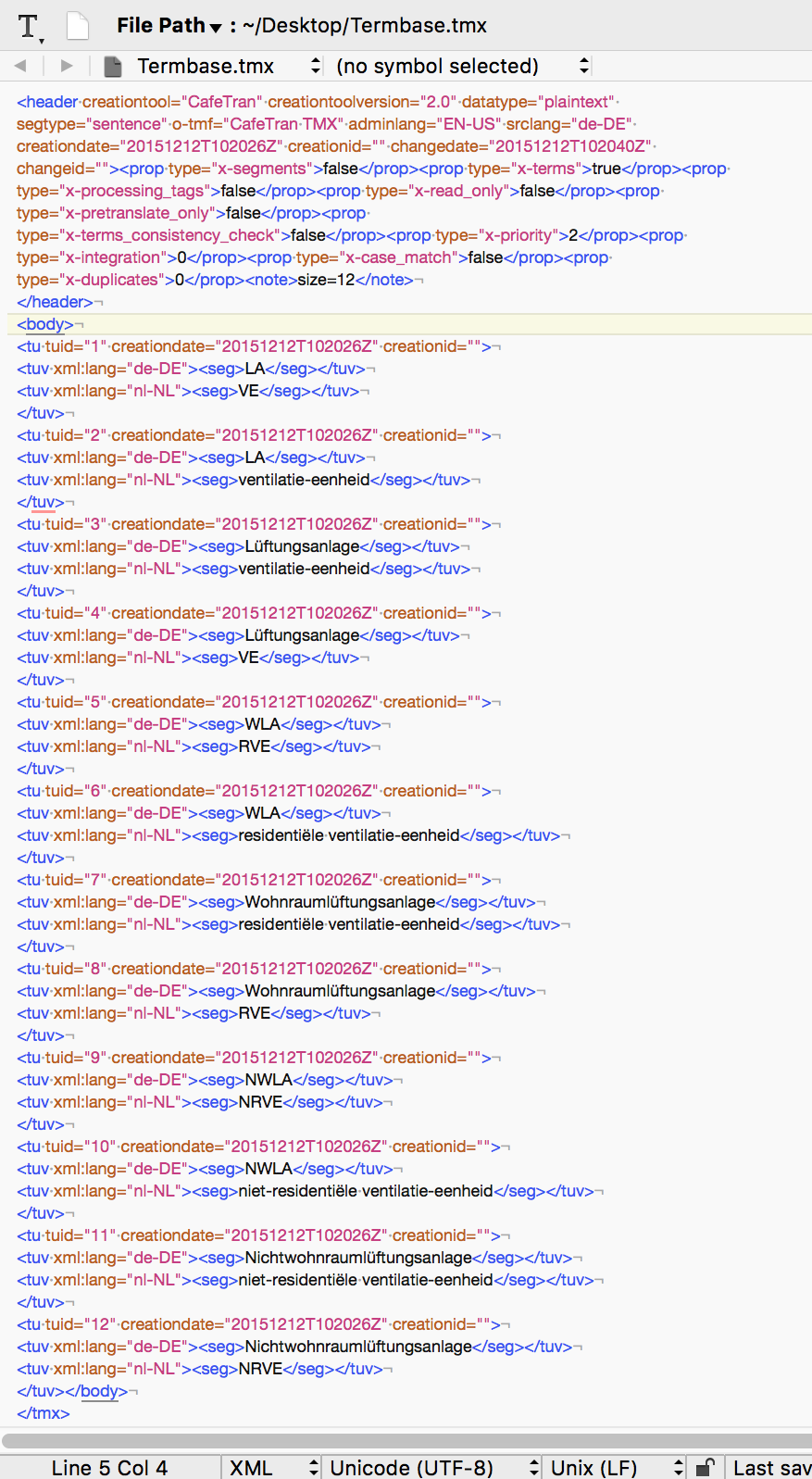The image size is (812, 1479).
Task: Click the </header> closing tag line
Action: (x=56, y=302)
